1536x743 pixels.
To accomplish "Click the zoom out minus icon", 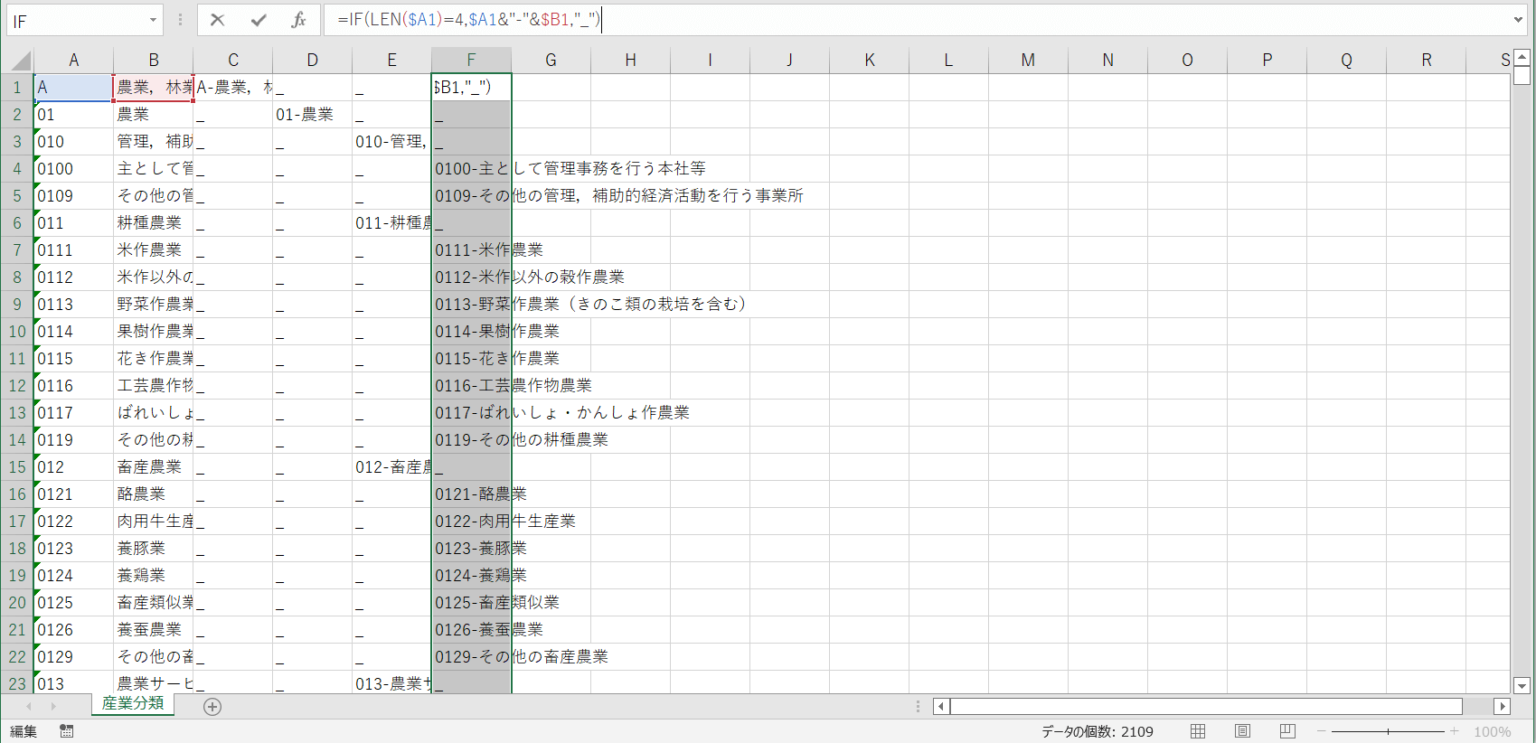I will 1322,732.
